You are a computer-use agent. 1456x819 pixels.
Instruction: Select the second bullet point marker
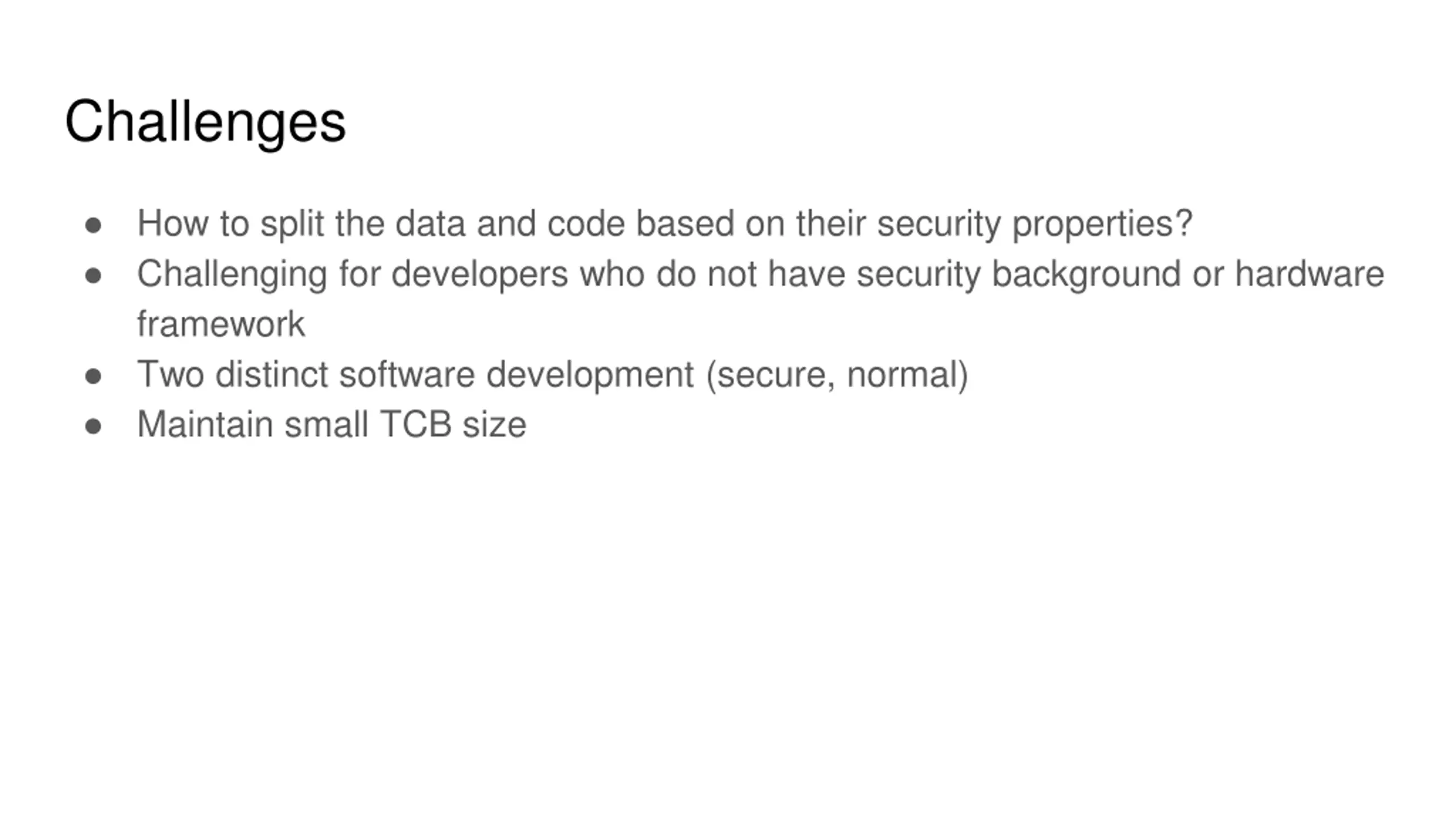click(x=93, y=276)
